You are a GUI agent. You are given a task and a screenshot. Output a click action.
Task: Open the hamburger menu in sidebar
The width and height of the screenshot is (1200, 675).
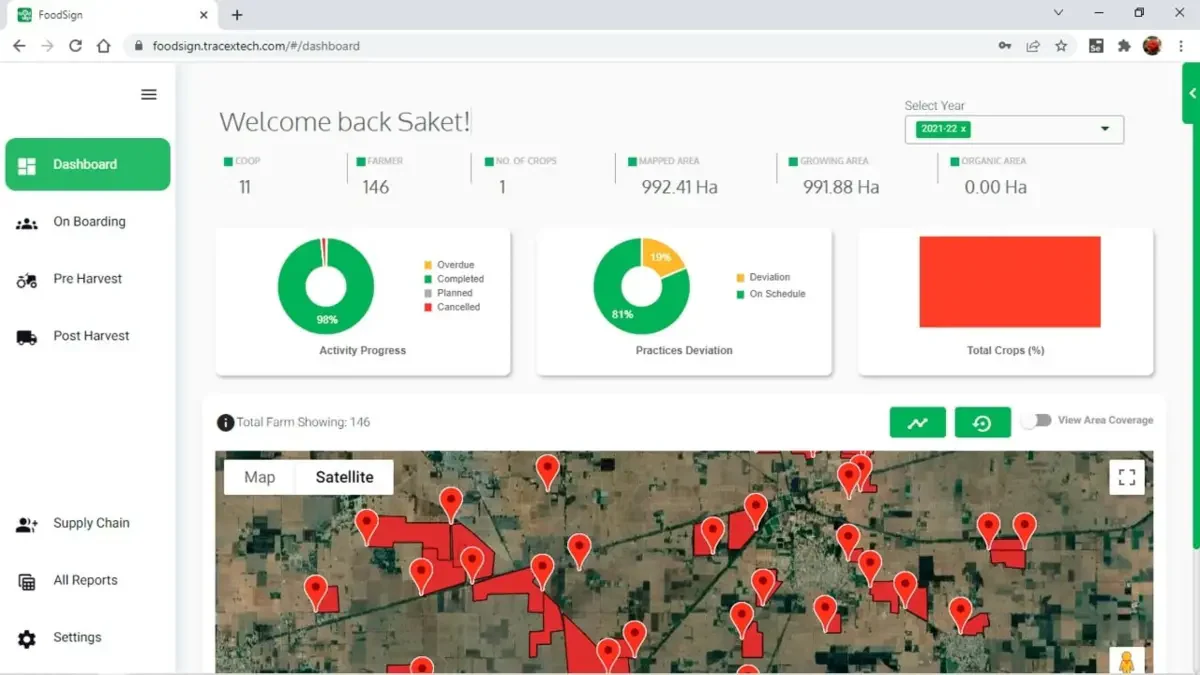(x=149, y=94)
